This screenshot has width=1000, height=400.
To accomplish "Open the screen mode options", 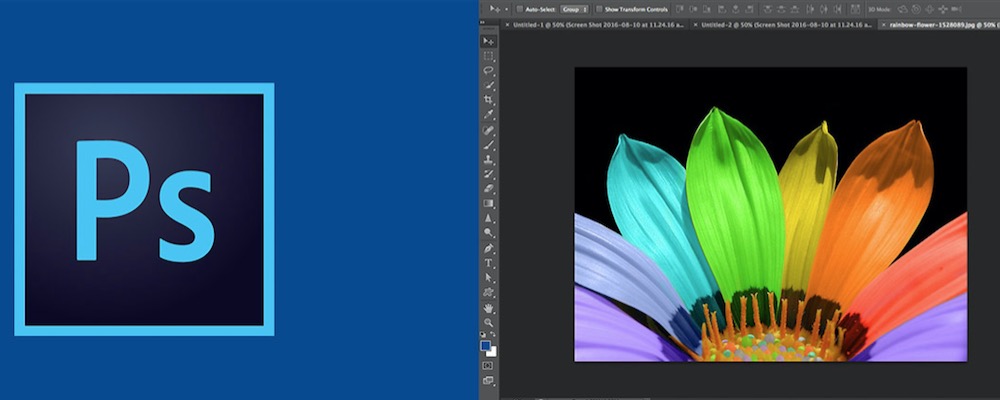I will (488, 381).
